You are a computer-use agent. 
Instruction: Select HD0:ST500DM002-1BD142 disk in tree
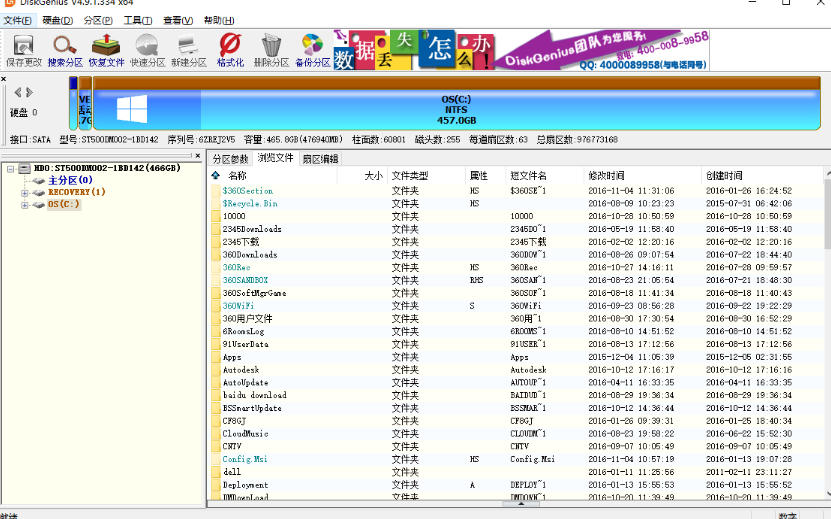point(107,168)
